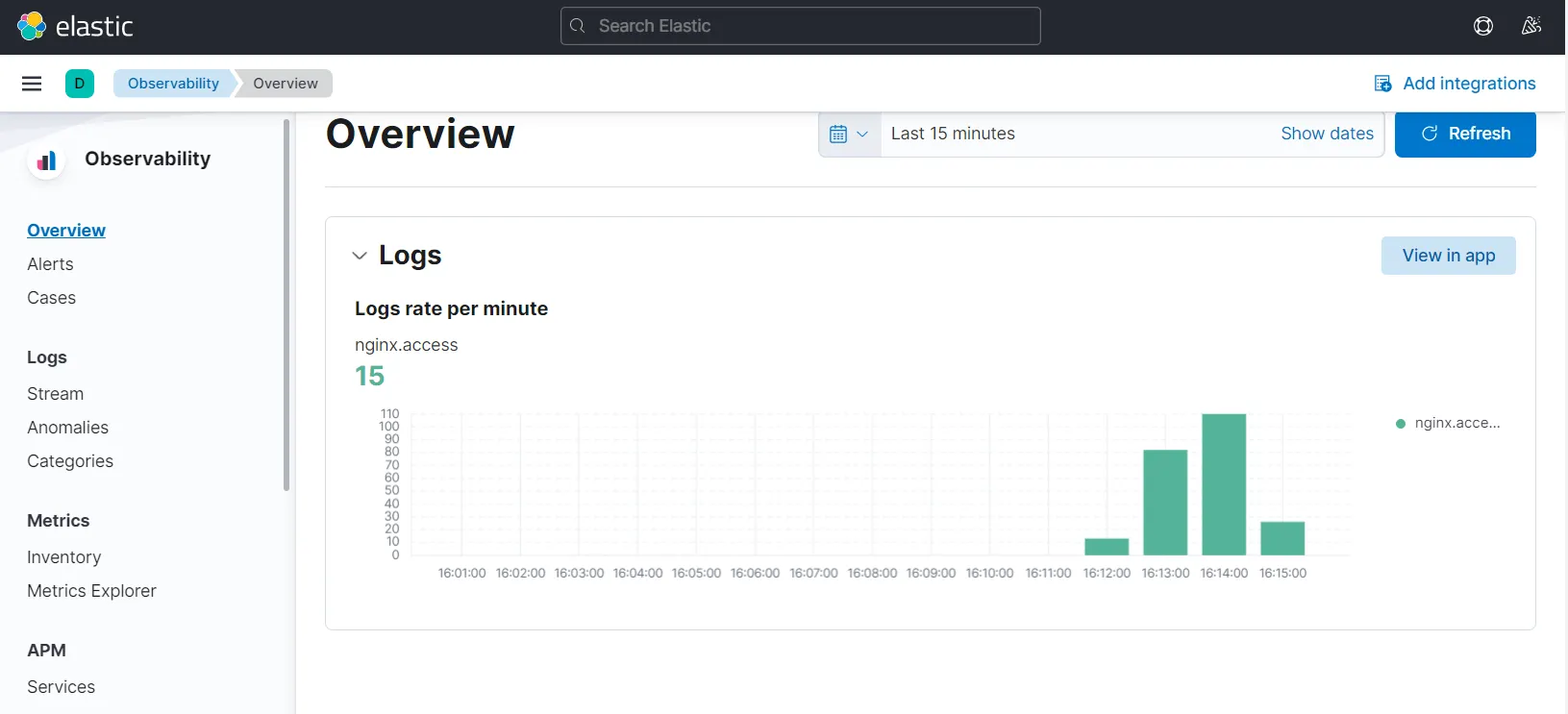Click the 16:08:00 time axis label
The width and height of the screenshot is (1568, 714).
tap(872, 573)
